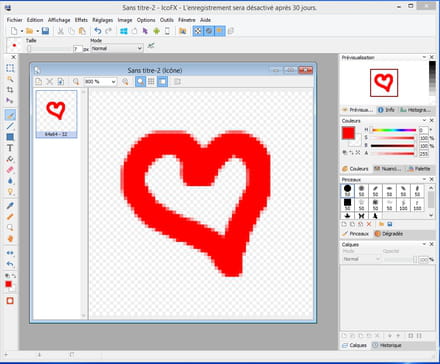
Task: Click the H hue rainbow slider
Action: 393,130
